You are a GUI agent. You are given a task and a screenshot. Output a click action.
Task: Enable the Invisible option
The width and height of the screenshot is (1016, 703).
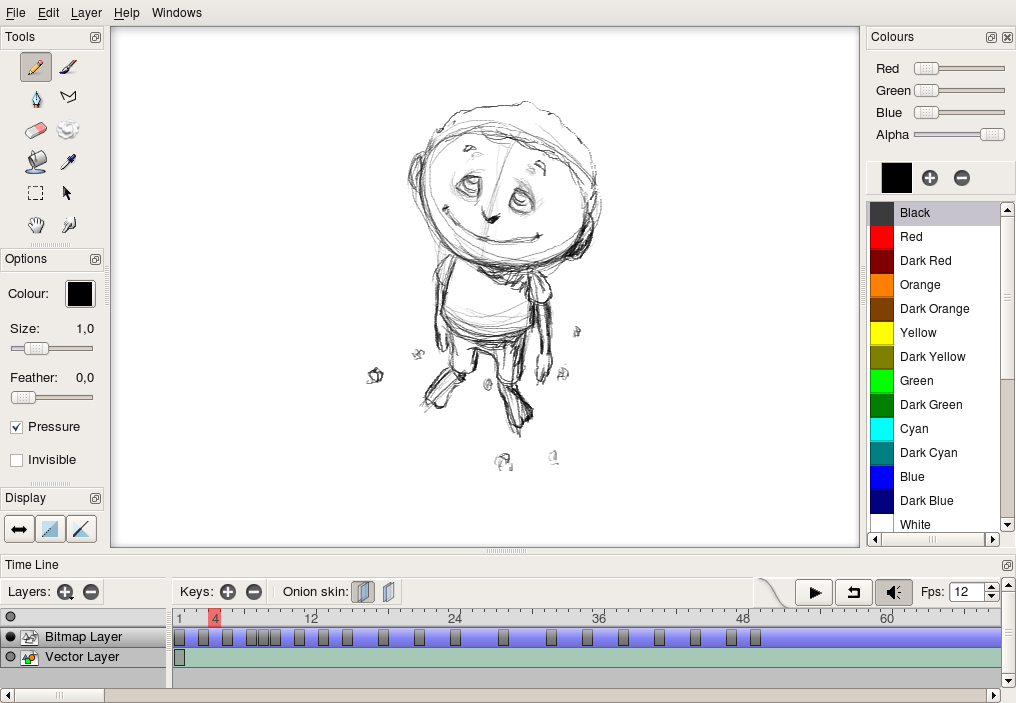tap(16, 460)
